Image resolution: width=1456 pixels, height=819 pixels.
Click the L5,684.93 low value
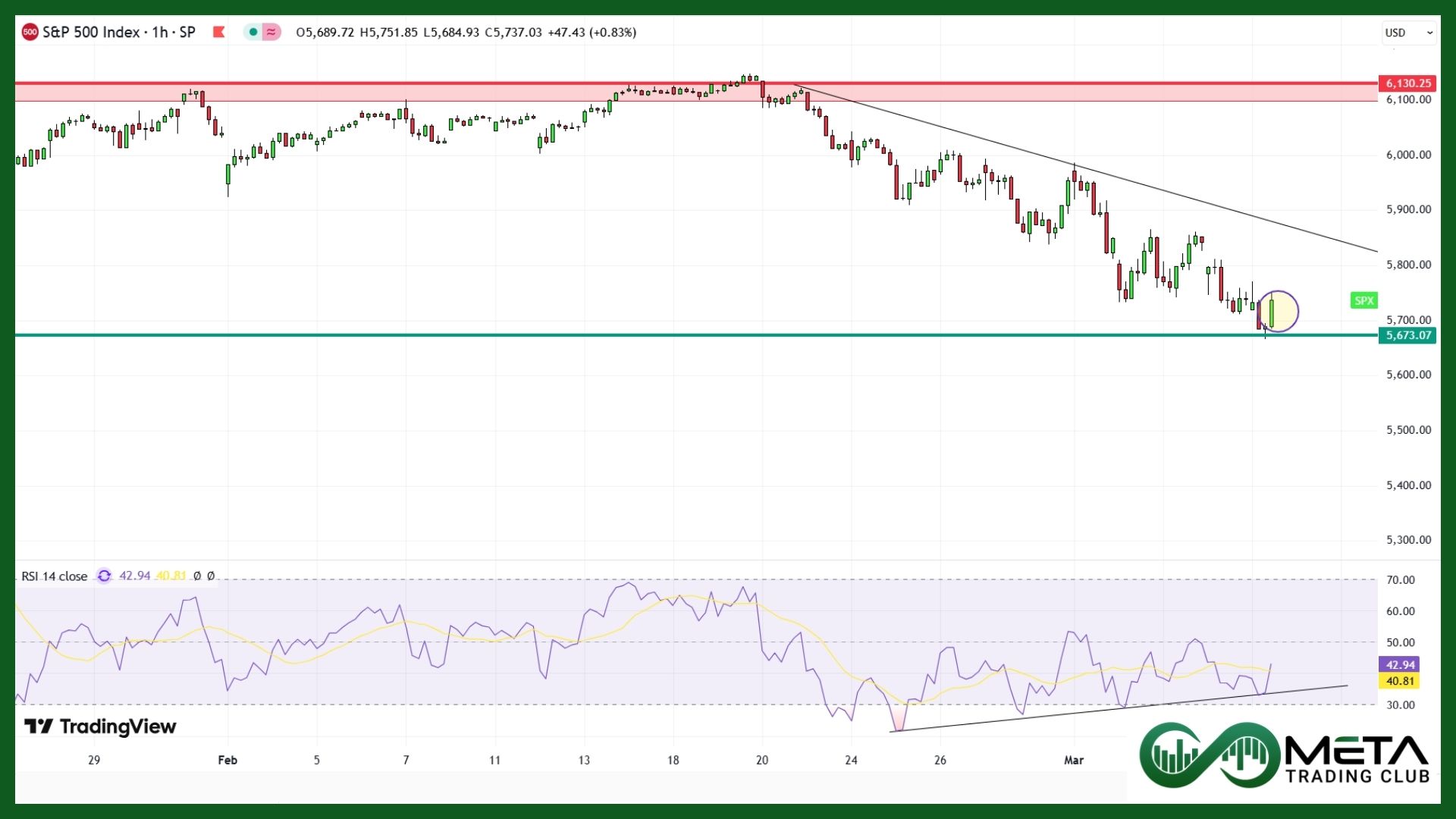point(451,33)
